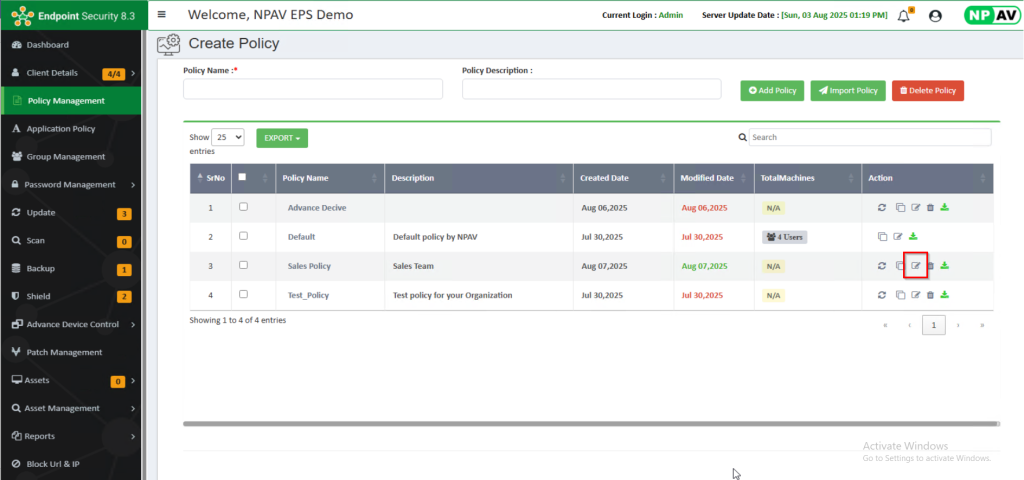Open Group Management in the sidebar

tap(65, 157)
